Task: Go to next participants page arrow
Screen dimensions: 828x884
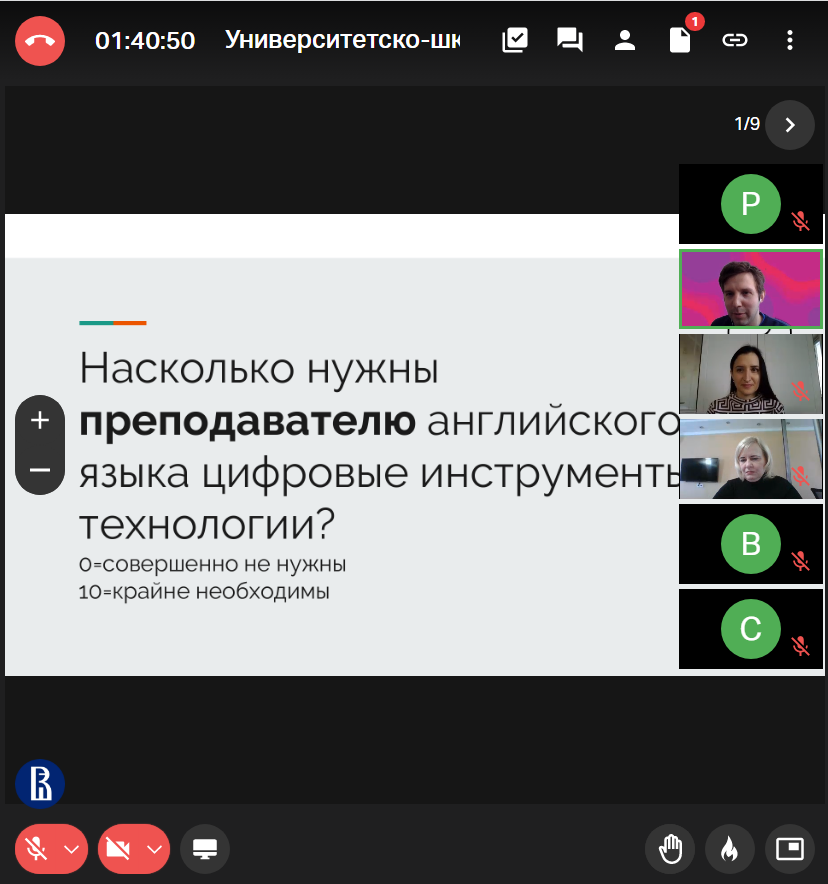Action: tap(790, 125)
